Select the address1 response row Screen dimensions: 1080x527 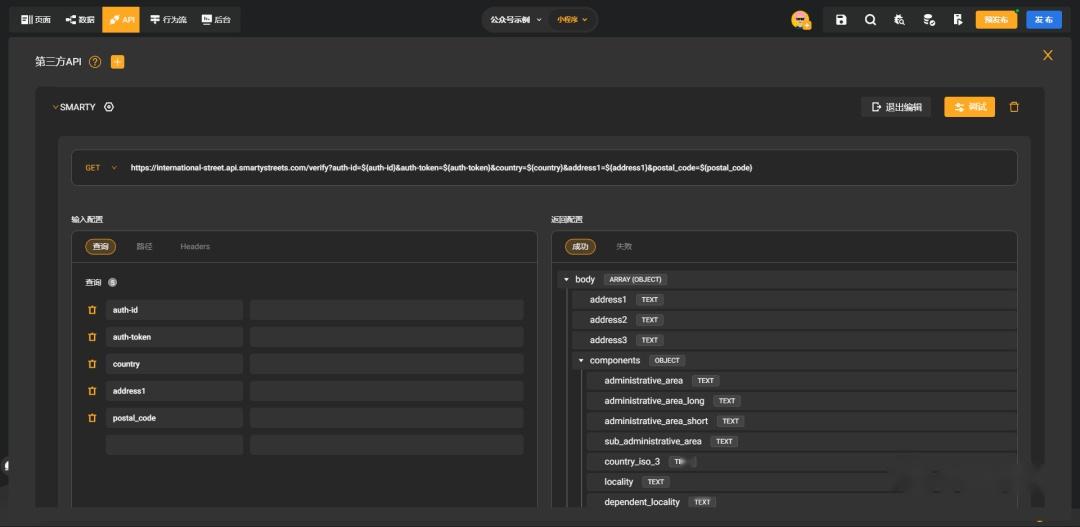795,300
